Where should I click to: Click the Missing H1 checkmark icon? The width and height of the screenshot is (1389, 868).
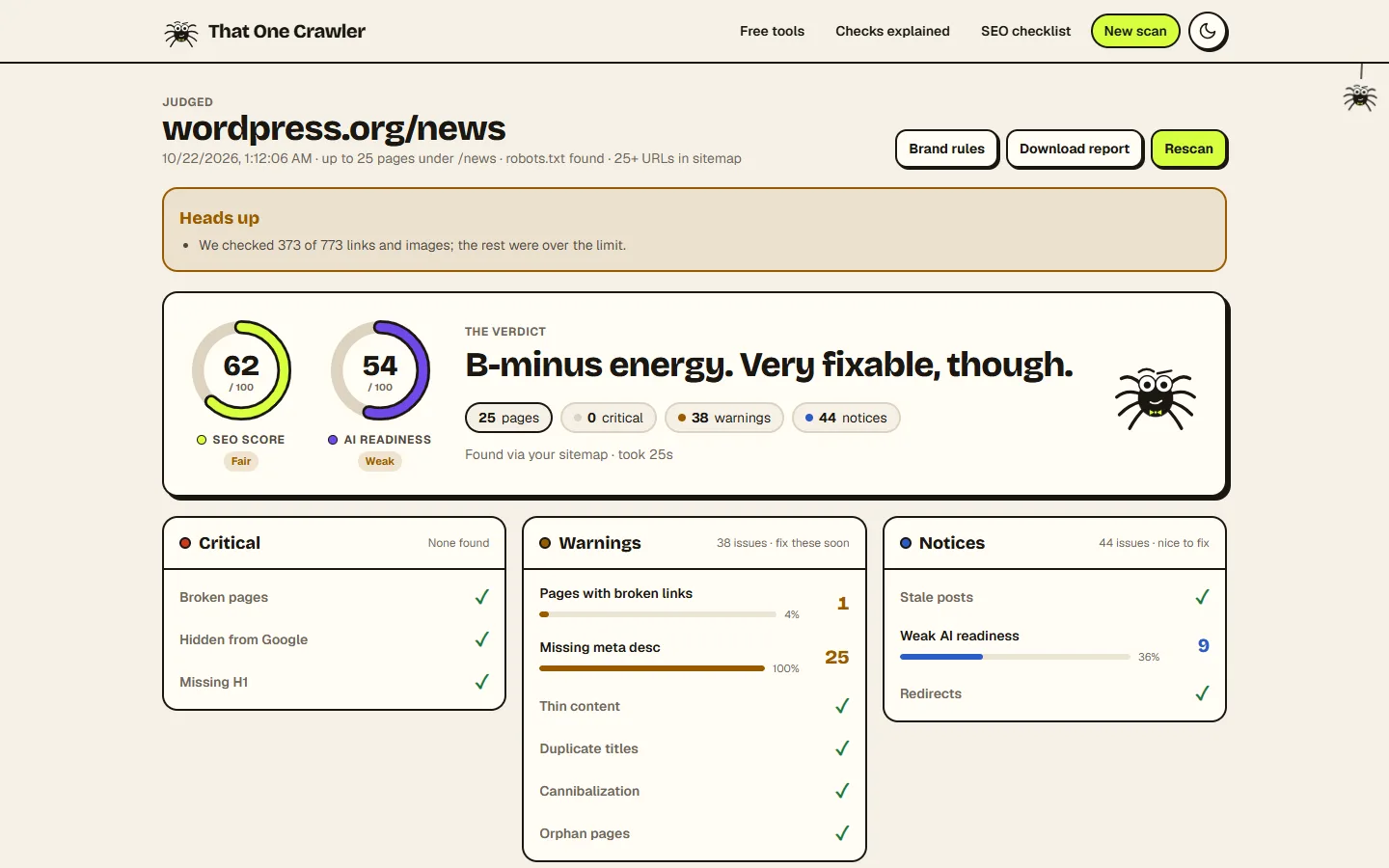coord(482,682)
